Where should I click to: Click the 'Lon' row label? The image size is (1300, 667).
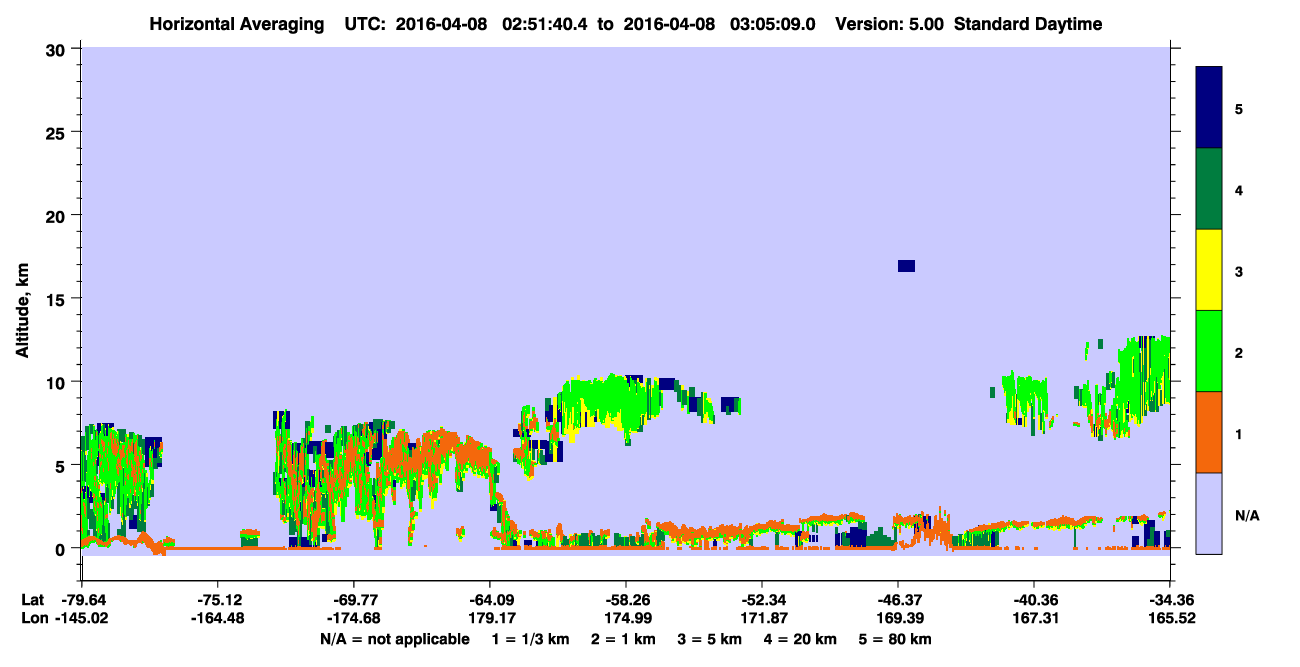[x=33, y=618]
